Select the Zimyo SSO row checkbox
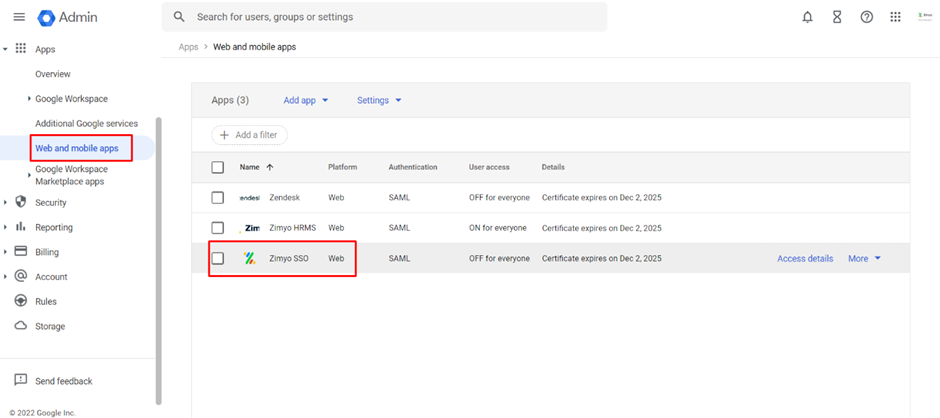Image resolution: width=940 pixels, height=418 pixels. (218, 258)
